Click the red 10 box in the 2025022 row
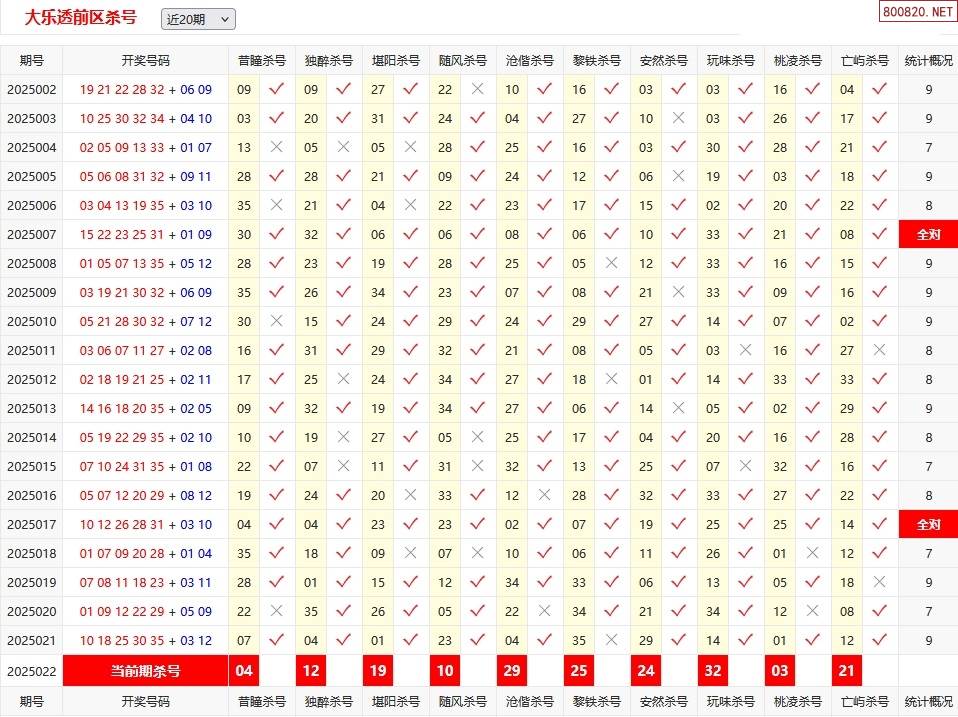 [445, 671]
